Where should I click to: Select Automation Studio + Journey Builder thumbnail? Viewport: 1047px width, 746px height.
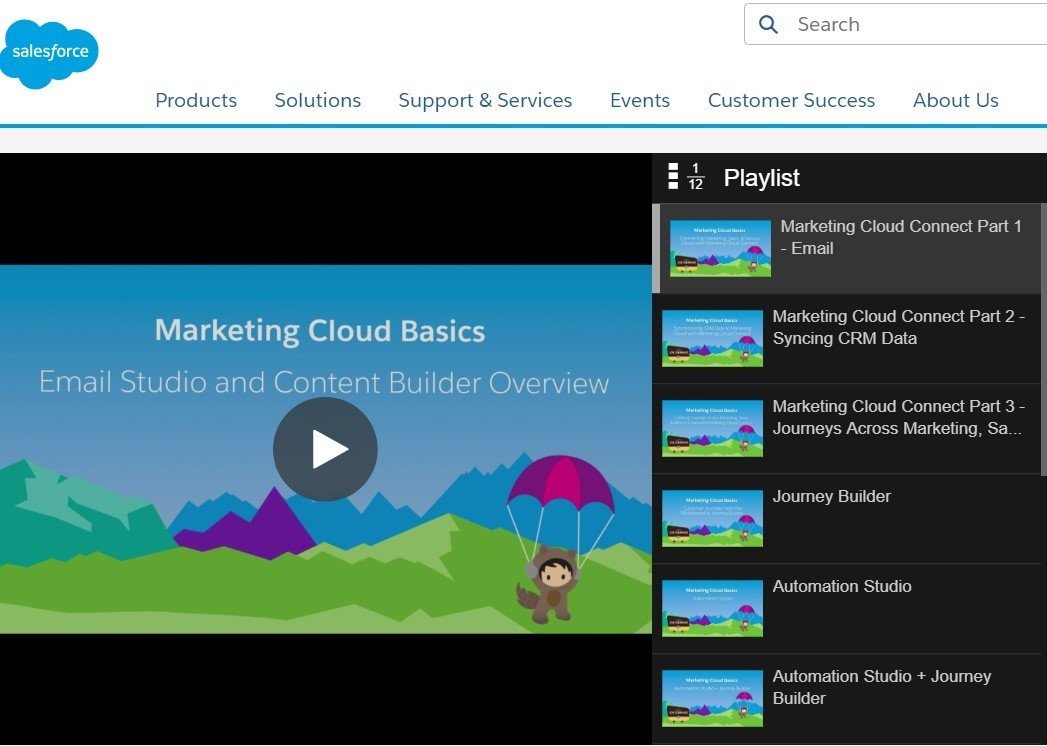pyautogui.click(x=712, y=698)
